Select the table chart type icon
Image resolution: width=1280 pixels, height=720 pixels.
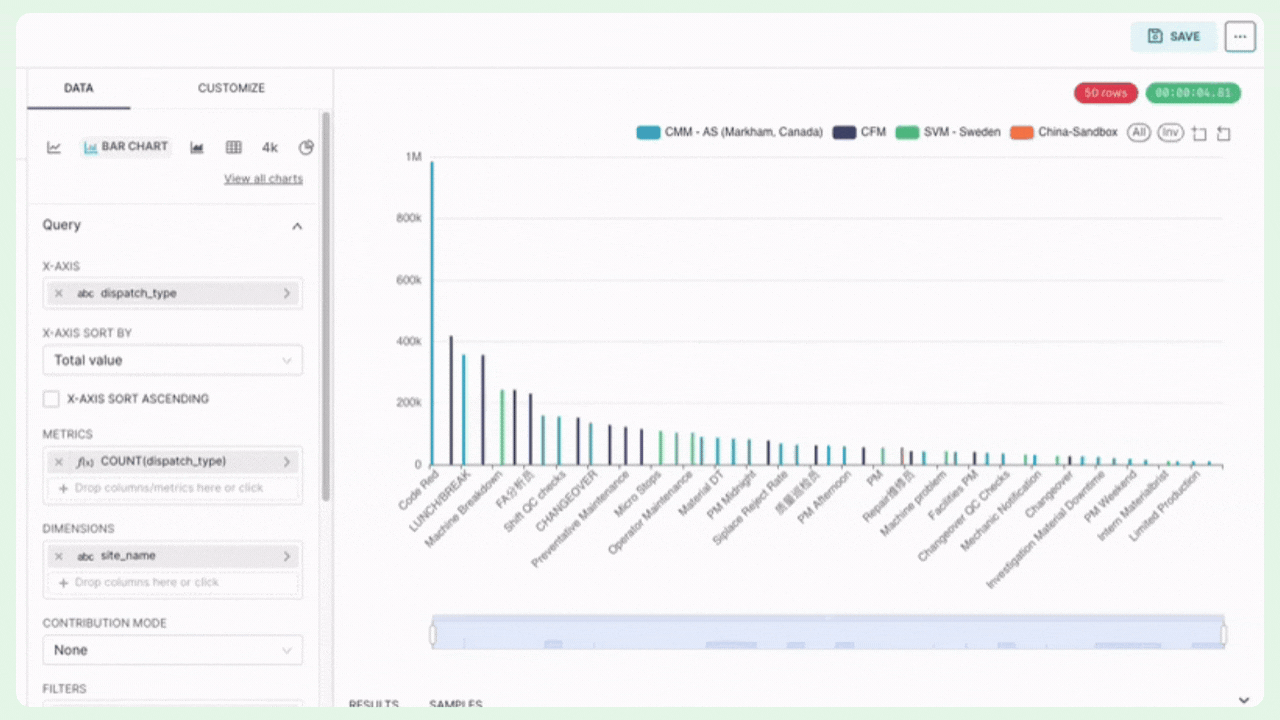234,147
